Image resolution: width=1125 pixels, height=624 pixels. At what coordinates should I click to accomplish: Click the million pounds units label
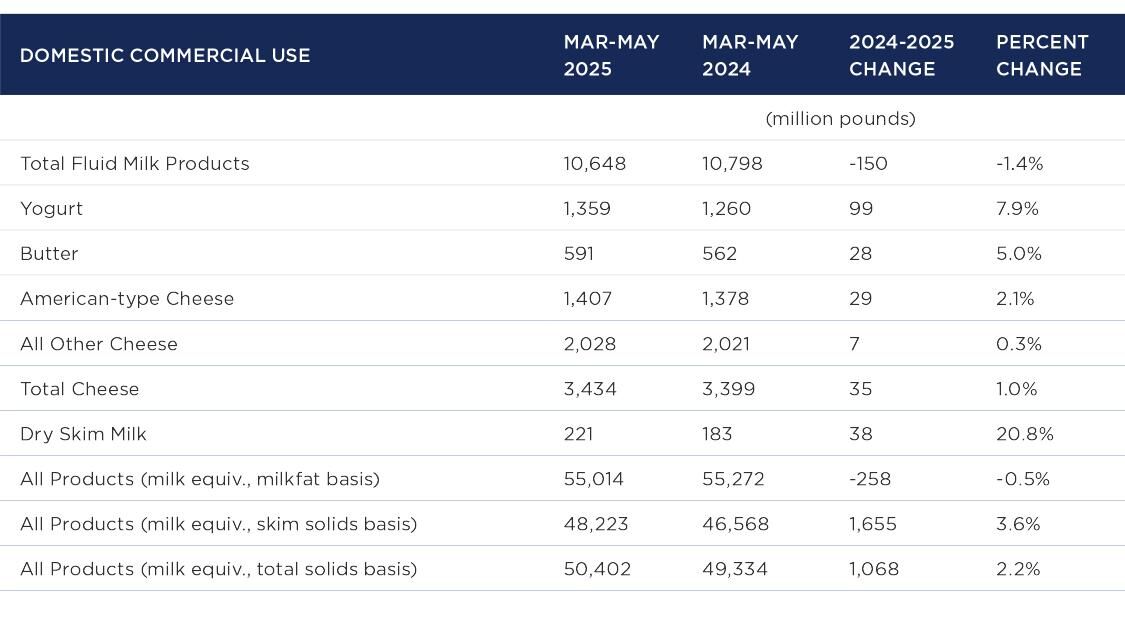840,119
